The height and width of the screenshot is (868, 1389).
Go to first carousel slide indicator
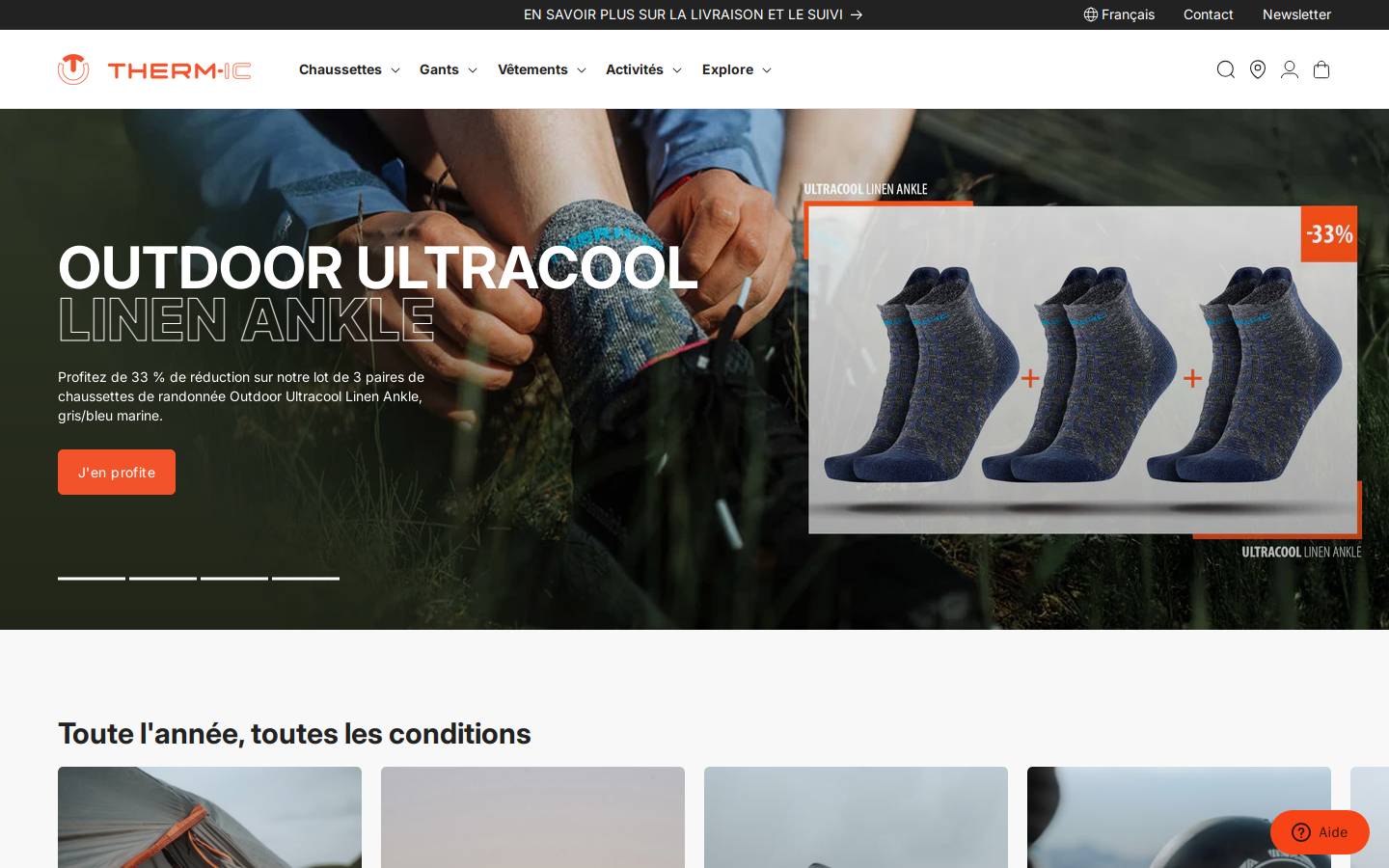click(x=92, y=578)
